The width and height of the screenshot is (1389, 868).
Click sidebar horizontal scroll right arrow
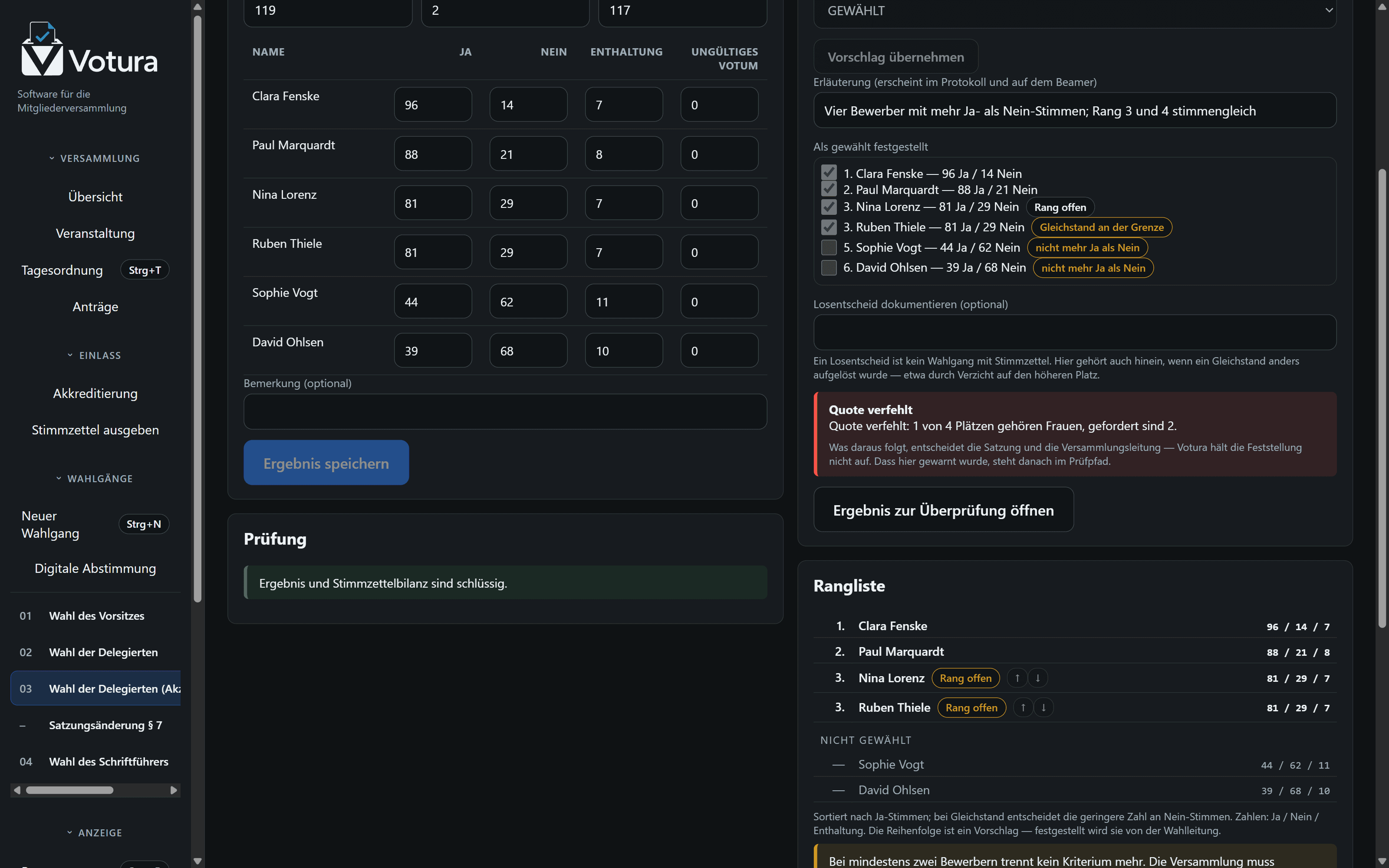(173, 790)
